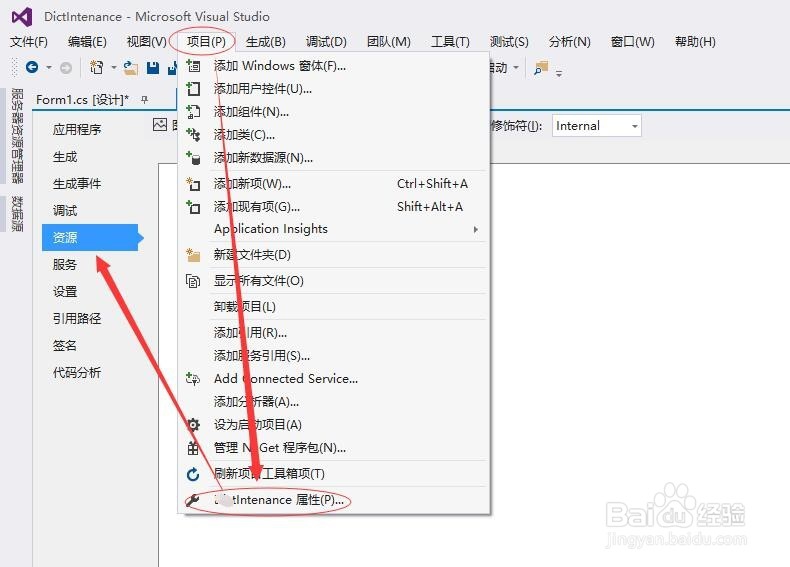Click the icon beside 添加组件(N)
This screenshot has height=567, width=790.
(x=193, y=112)
